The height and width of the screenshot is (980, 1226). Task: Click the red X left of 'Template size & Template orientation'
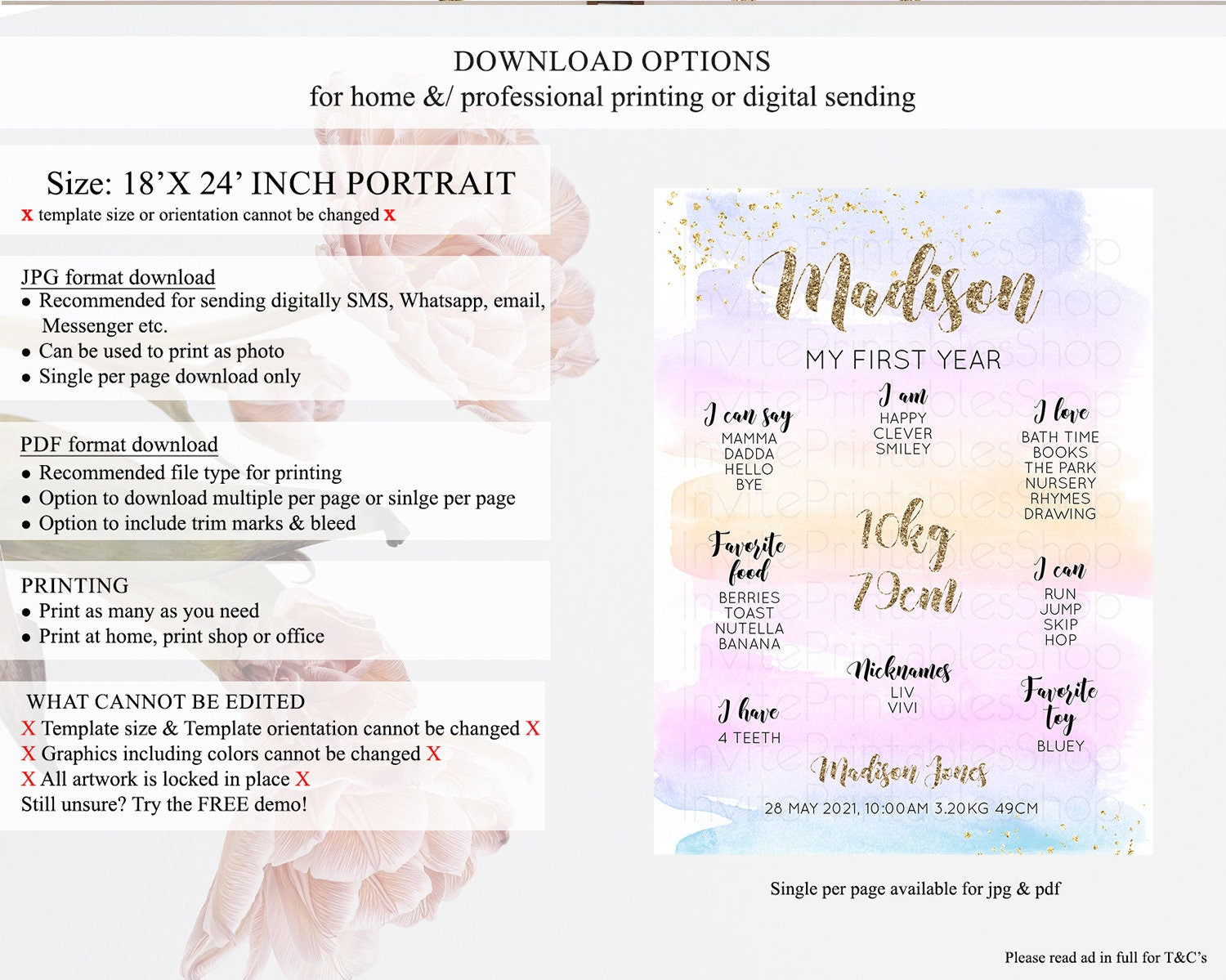[x=29, y=728]
